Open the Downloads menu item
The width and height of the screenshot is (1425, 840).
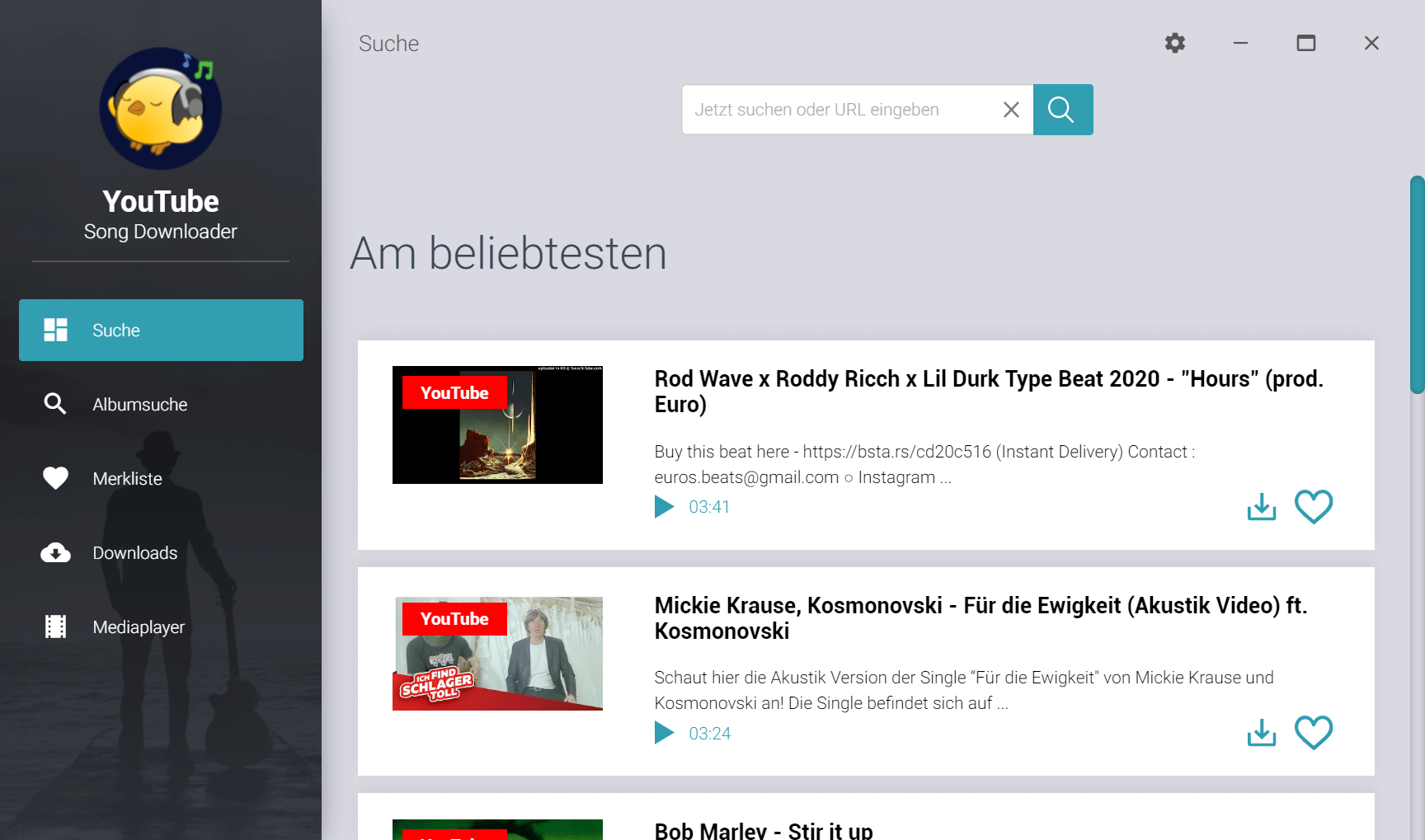[x=161, y=552]
